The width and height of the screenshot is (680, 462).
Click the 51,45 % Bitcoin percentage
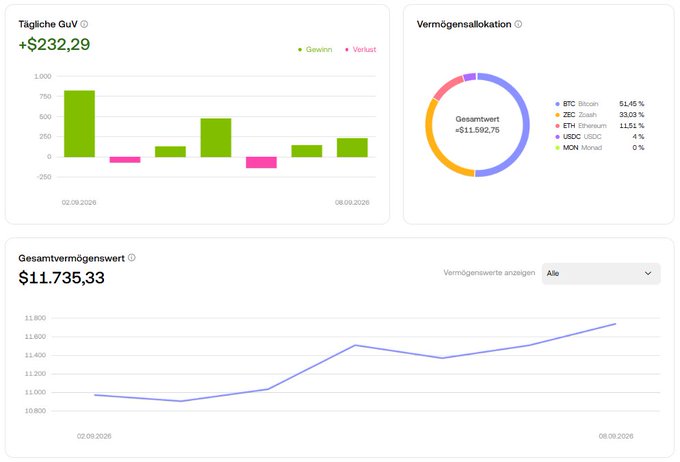(x=631, y=104)
